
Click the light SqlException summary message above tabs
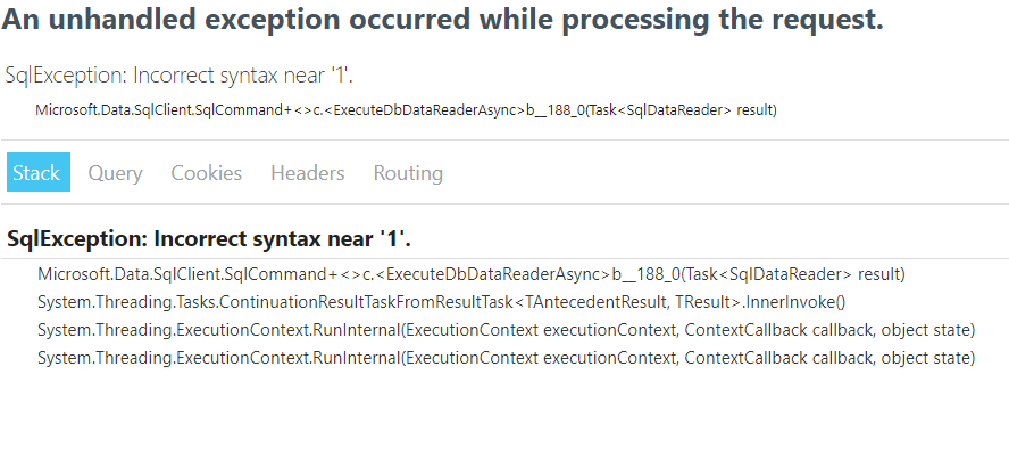[x=179, y=76]
